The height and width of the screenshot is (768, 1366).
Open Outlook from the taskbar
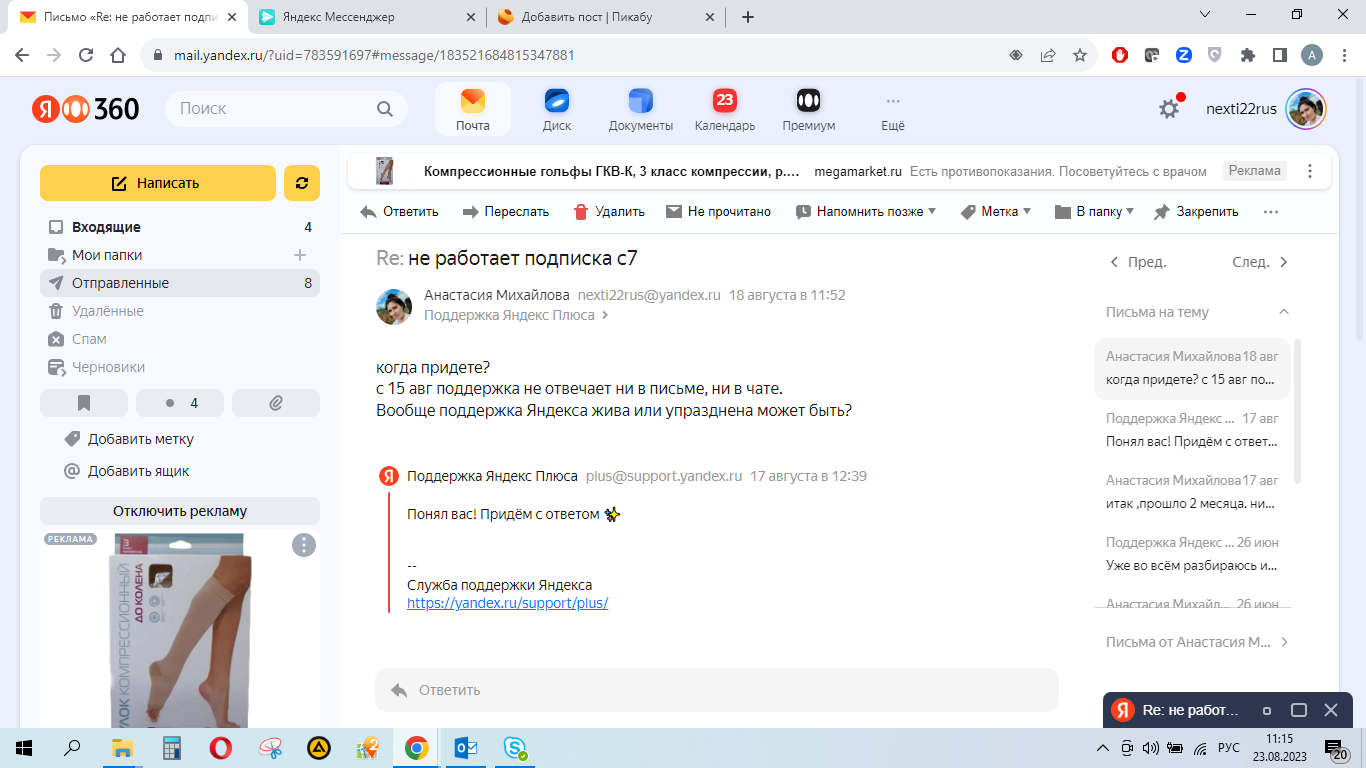pyautogui.click(x=466, y=748)
